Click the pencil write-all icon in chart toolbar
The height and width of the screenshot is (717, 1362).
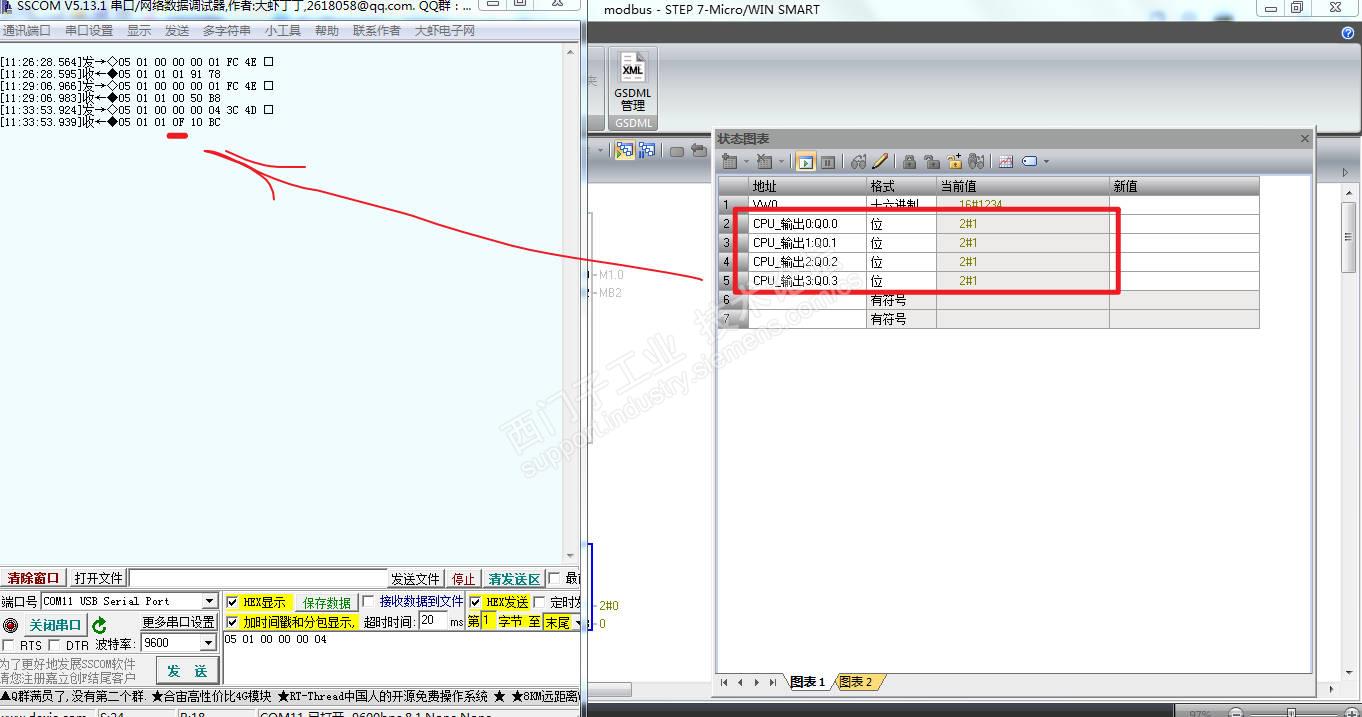click(880, 161)
